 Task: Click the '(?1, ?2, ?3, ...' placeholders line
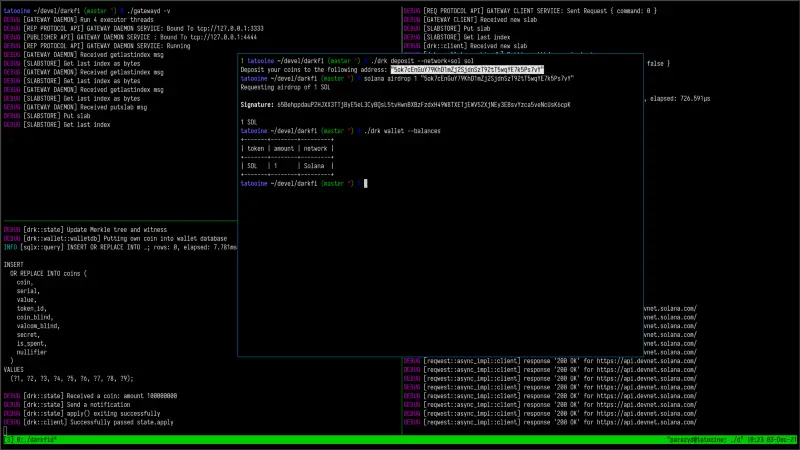pyautogui.click(x=71, y=379)
